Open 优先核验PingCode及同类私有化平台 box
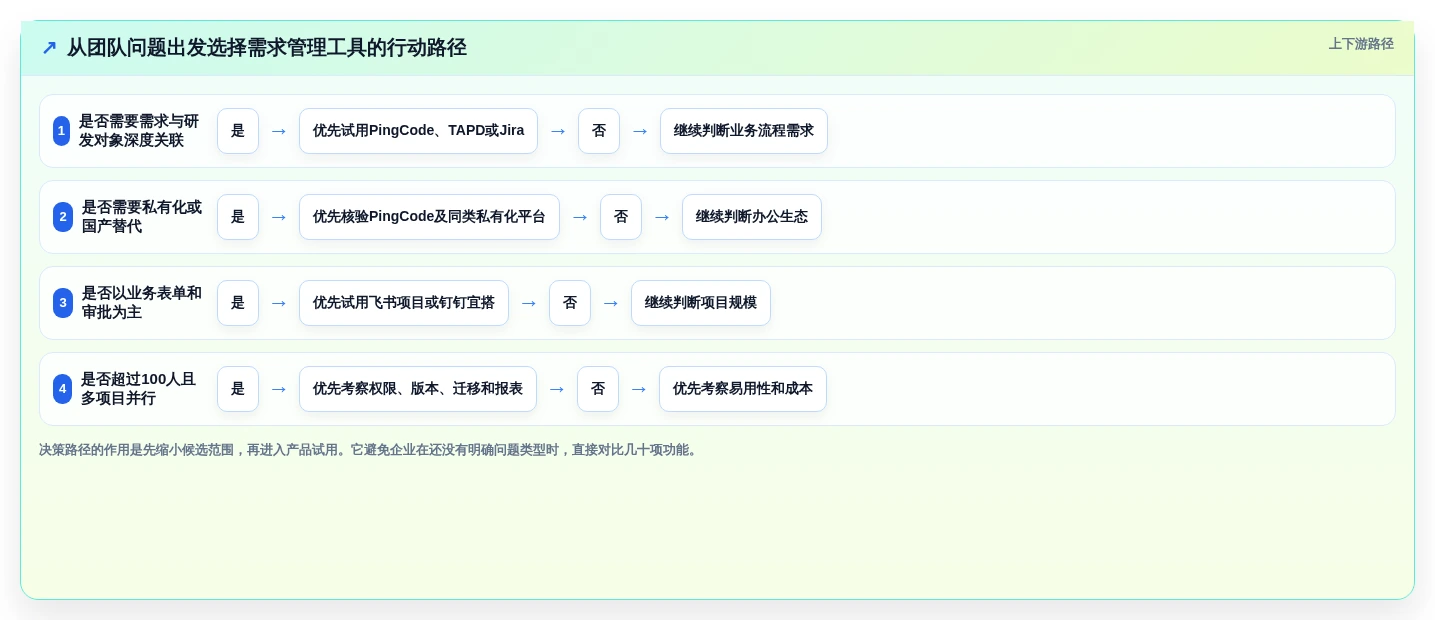 [x=429, y=217]
